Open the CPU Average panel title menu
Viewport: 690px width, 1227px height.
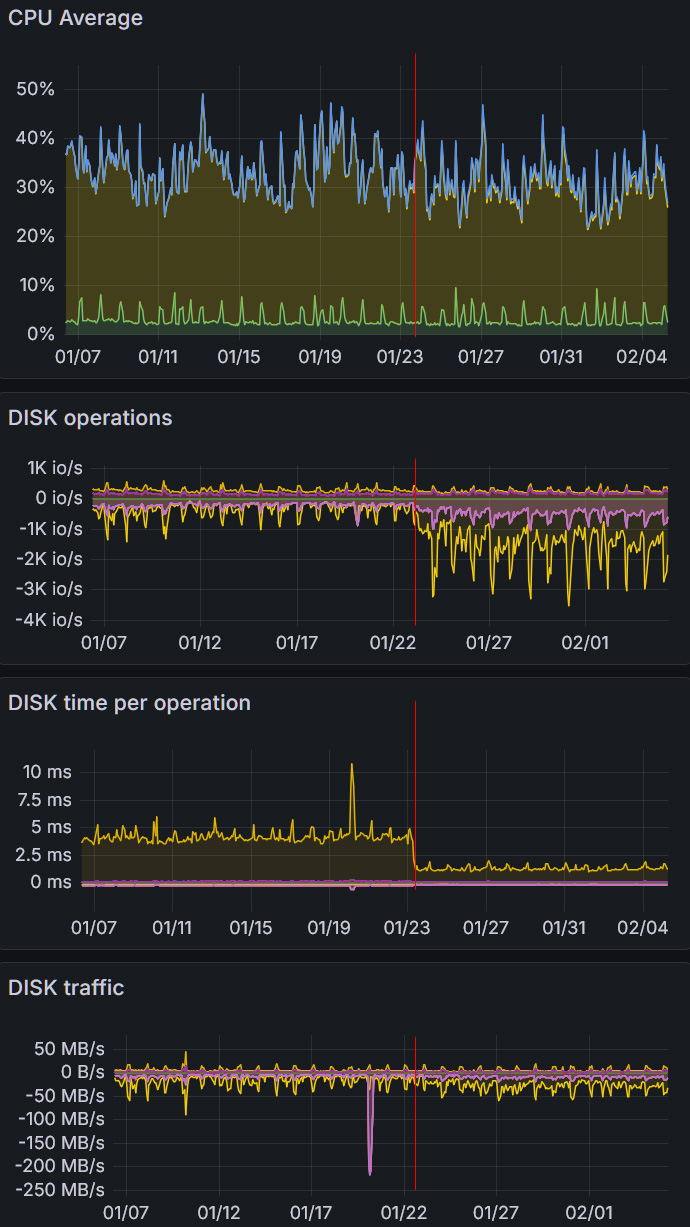click(75, 18)
